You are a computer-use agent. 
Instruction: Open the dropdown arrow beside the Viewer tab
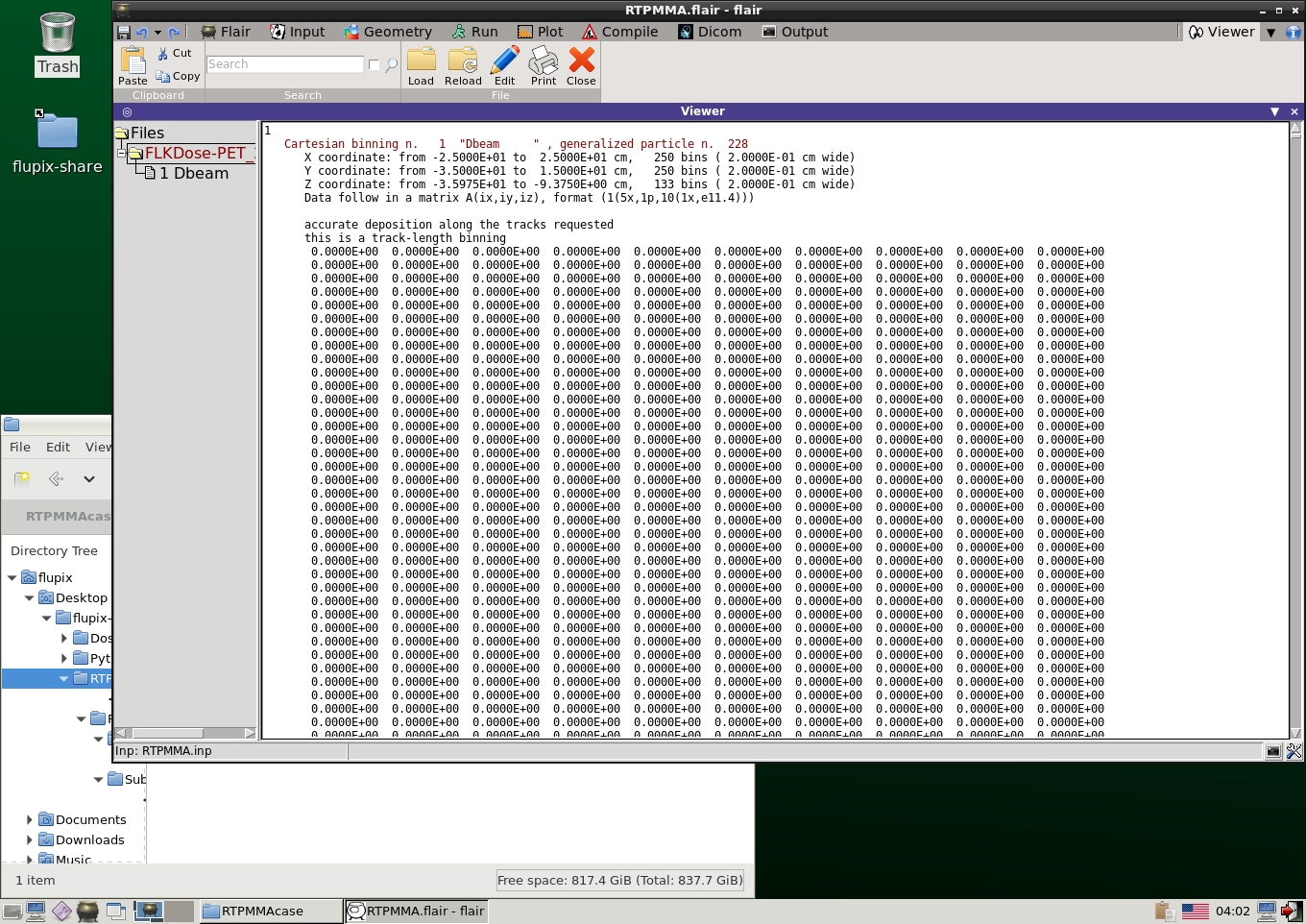1270,32
